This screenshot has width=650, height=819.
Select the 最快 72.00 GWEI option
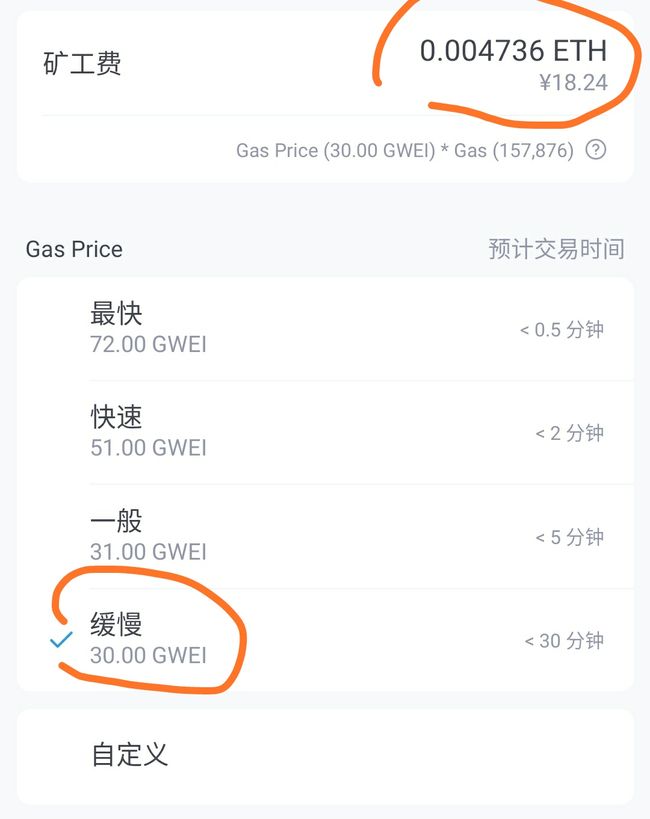click(x=325, y=329)
